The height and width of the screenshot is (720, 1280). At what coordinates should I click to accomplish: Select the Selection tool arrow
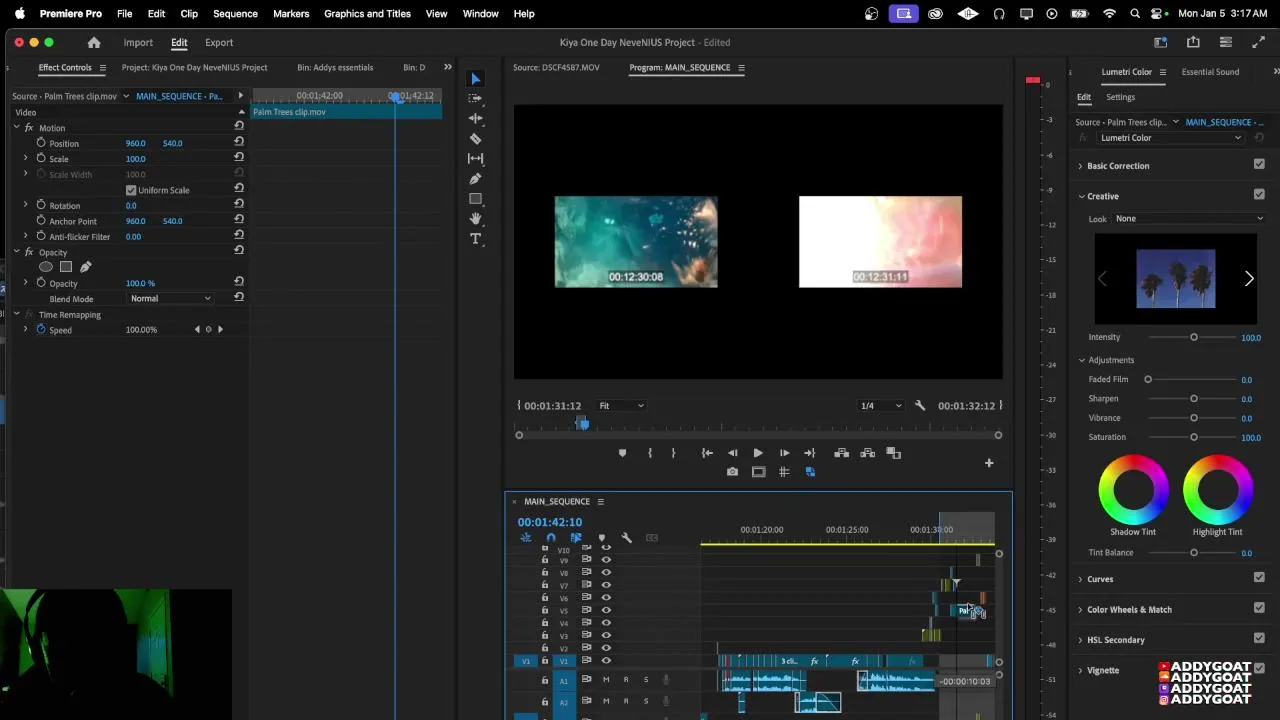[476, 79]
